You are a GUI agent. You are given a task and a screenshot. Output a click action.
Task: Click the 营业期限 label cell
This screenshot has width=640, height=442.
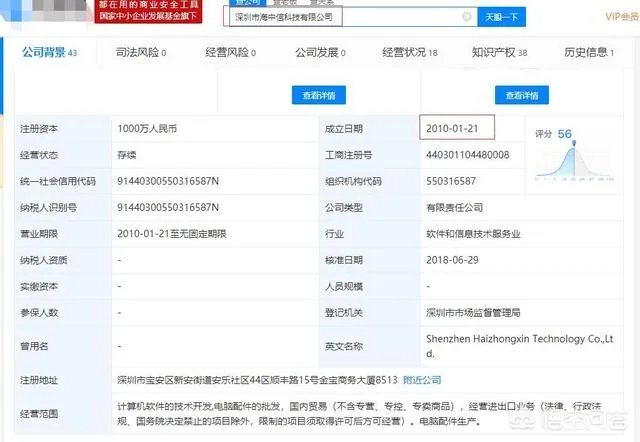coord(63,234)
